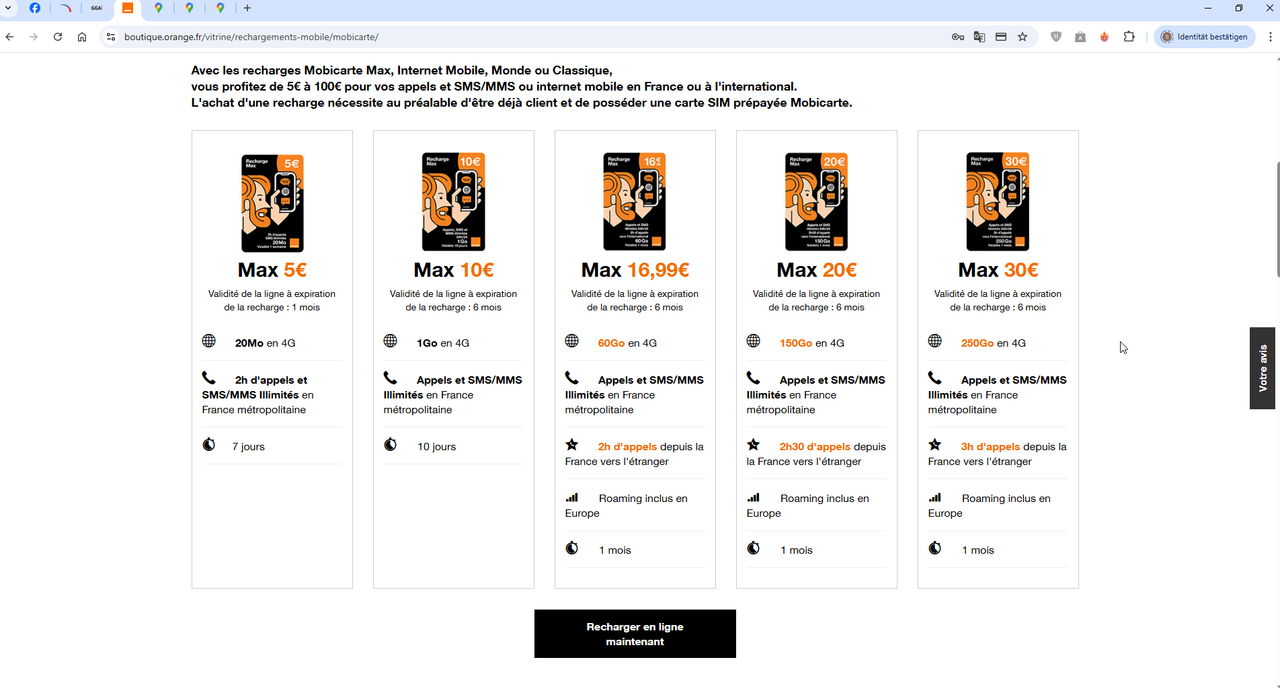Click the Identität bestätigen profile button
Viewport: 1280px width, 688px height.
1205,37
